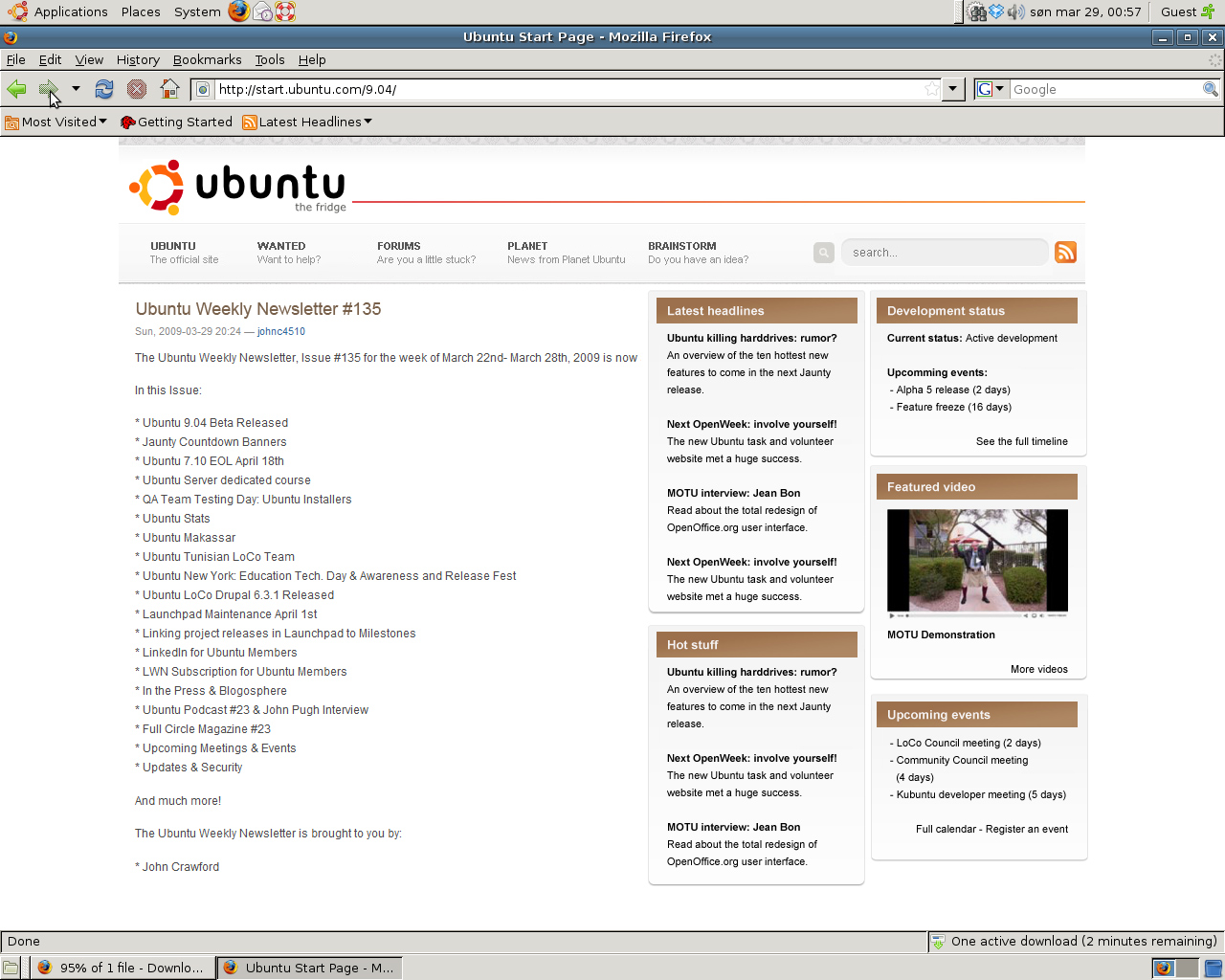Click MOTU Demonstration video title

941,635
